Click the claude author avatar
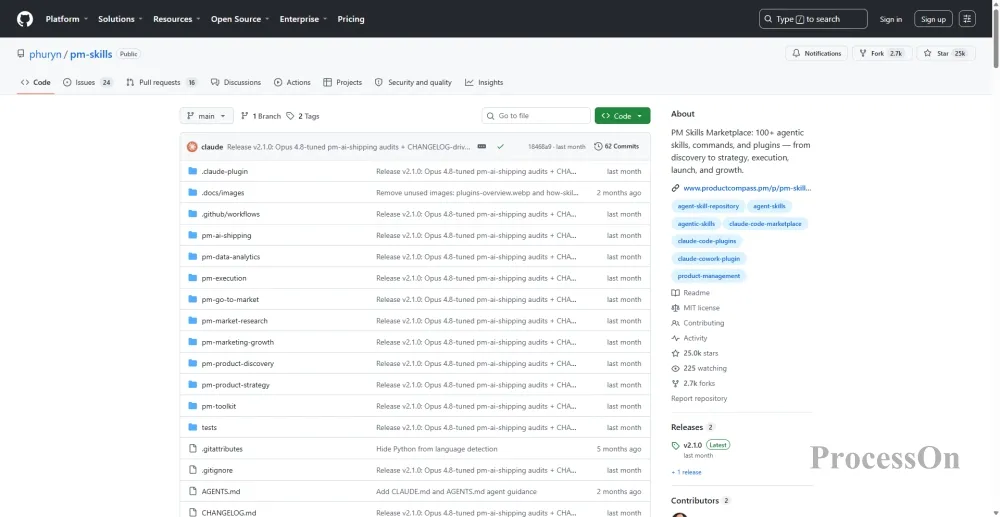 pos(192,147)
